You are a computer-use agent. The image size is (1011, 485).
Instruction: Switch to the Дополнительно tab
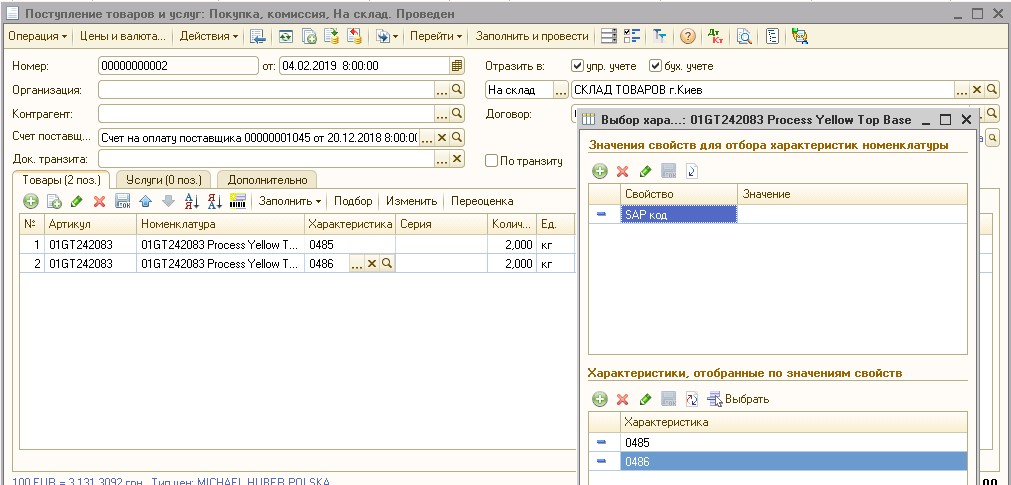(x=267, y=179)
